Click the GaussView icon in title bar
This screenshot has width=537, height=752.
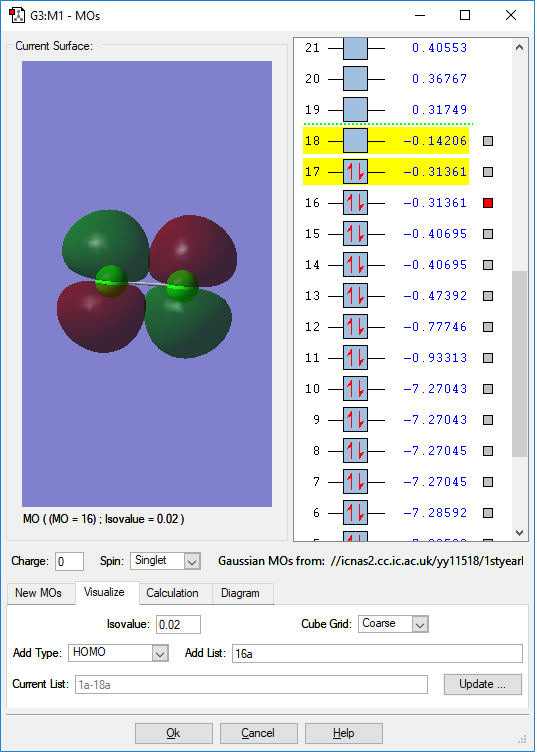[17, 15]
